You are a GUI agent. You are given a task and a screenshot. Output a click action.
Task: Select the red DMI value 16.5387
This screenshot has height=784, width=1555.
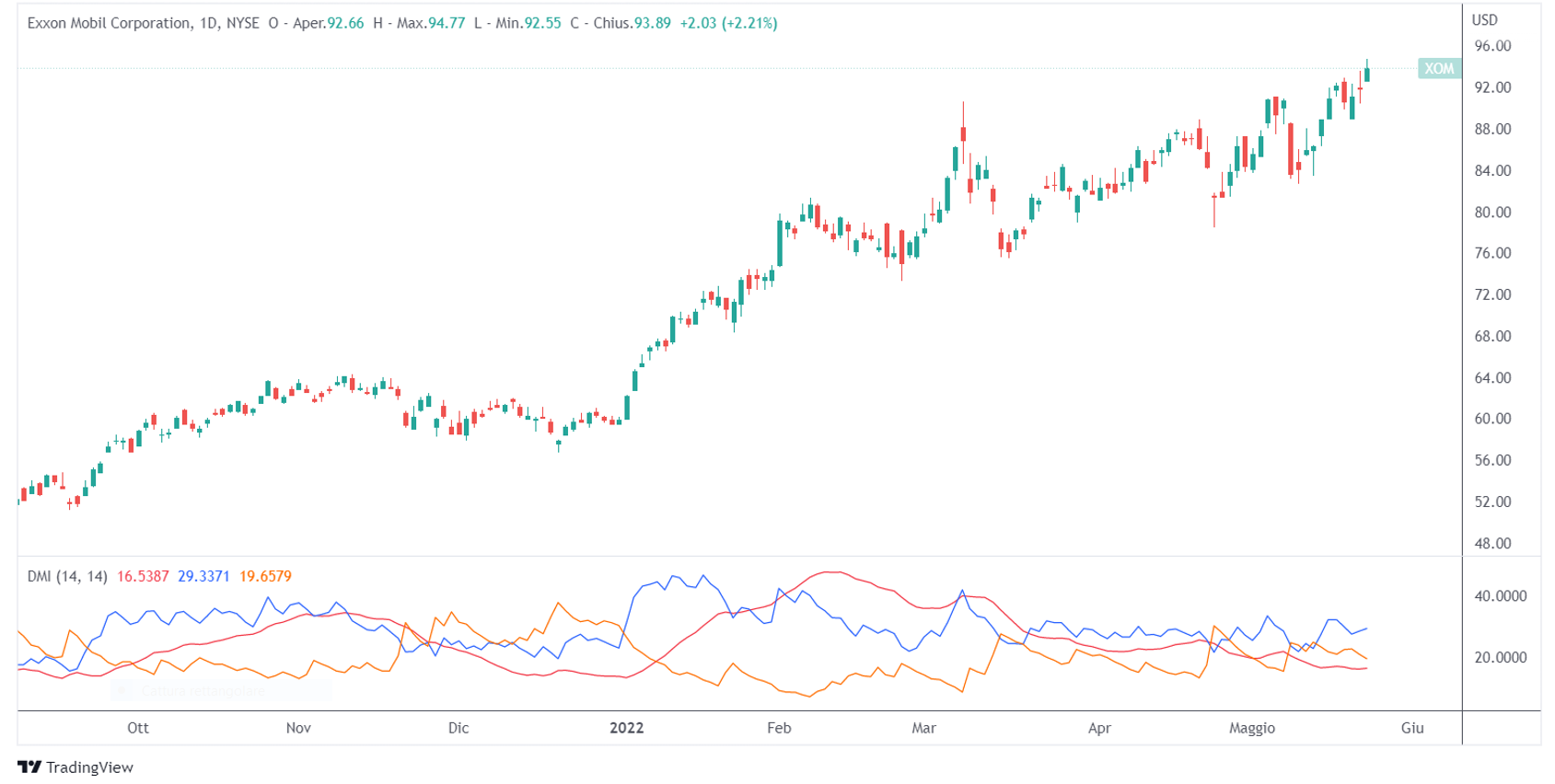click(143, 576)
